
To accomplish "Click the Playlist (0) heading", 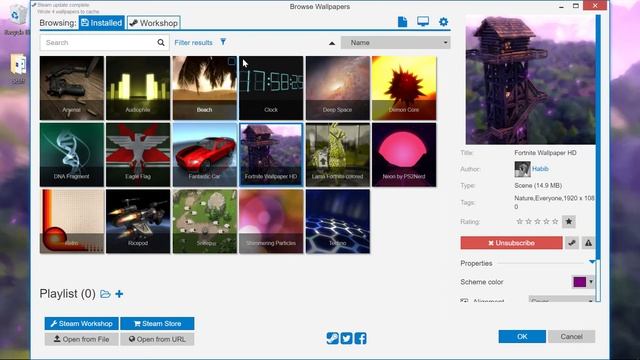I will pos(67,293).
